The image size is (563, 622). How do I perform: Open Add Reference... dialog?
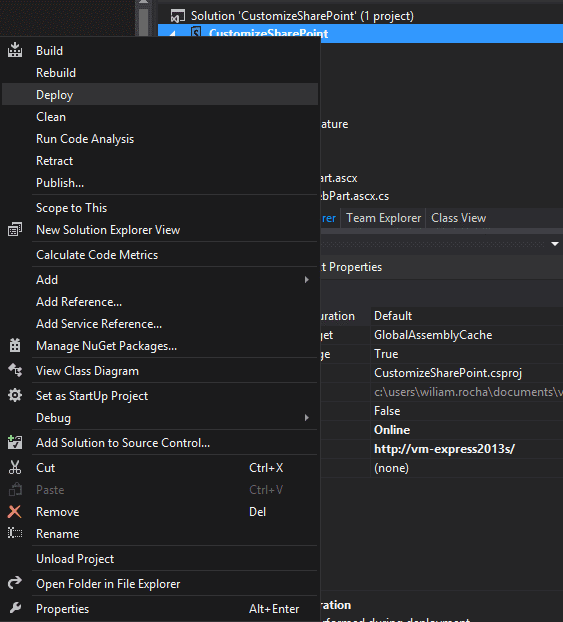tap(160, 301)
